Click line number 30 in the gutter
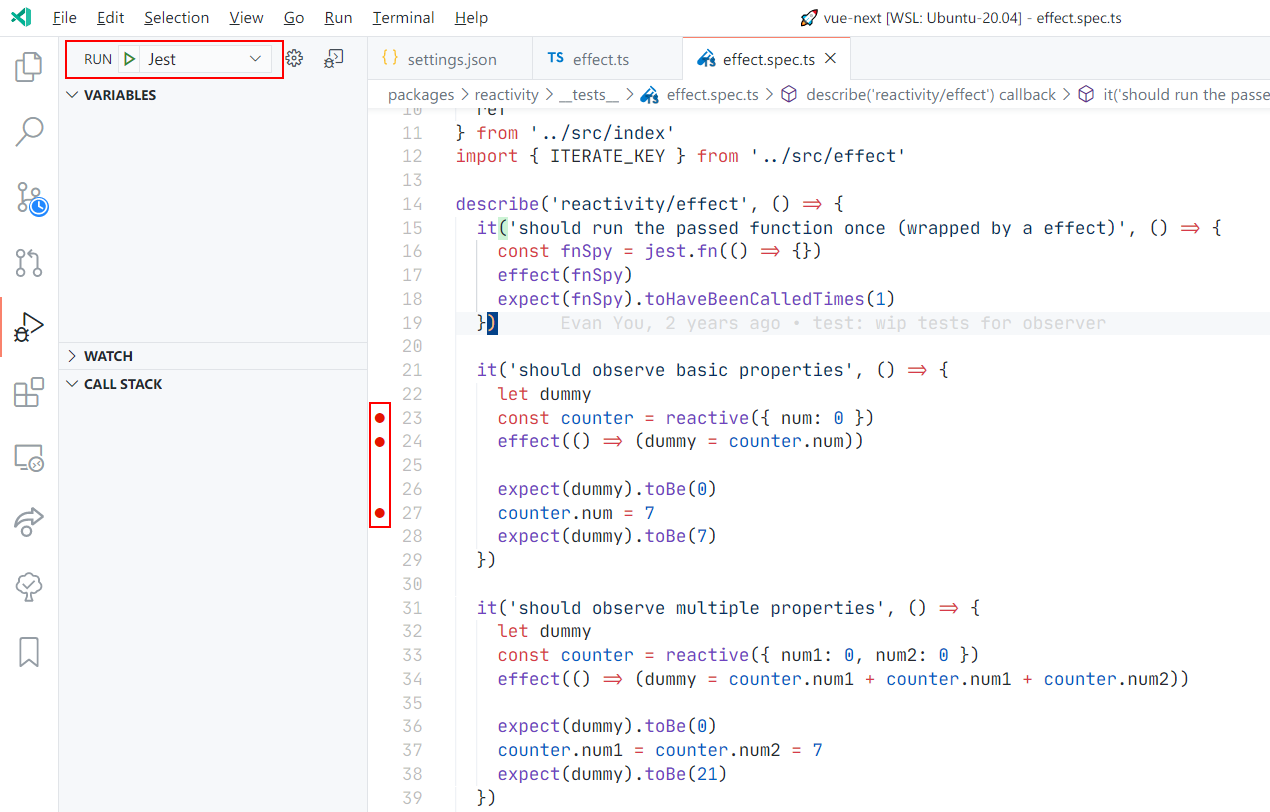The width and height of the screenshot is (1270, 812). coord(413,583)
